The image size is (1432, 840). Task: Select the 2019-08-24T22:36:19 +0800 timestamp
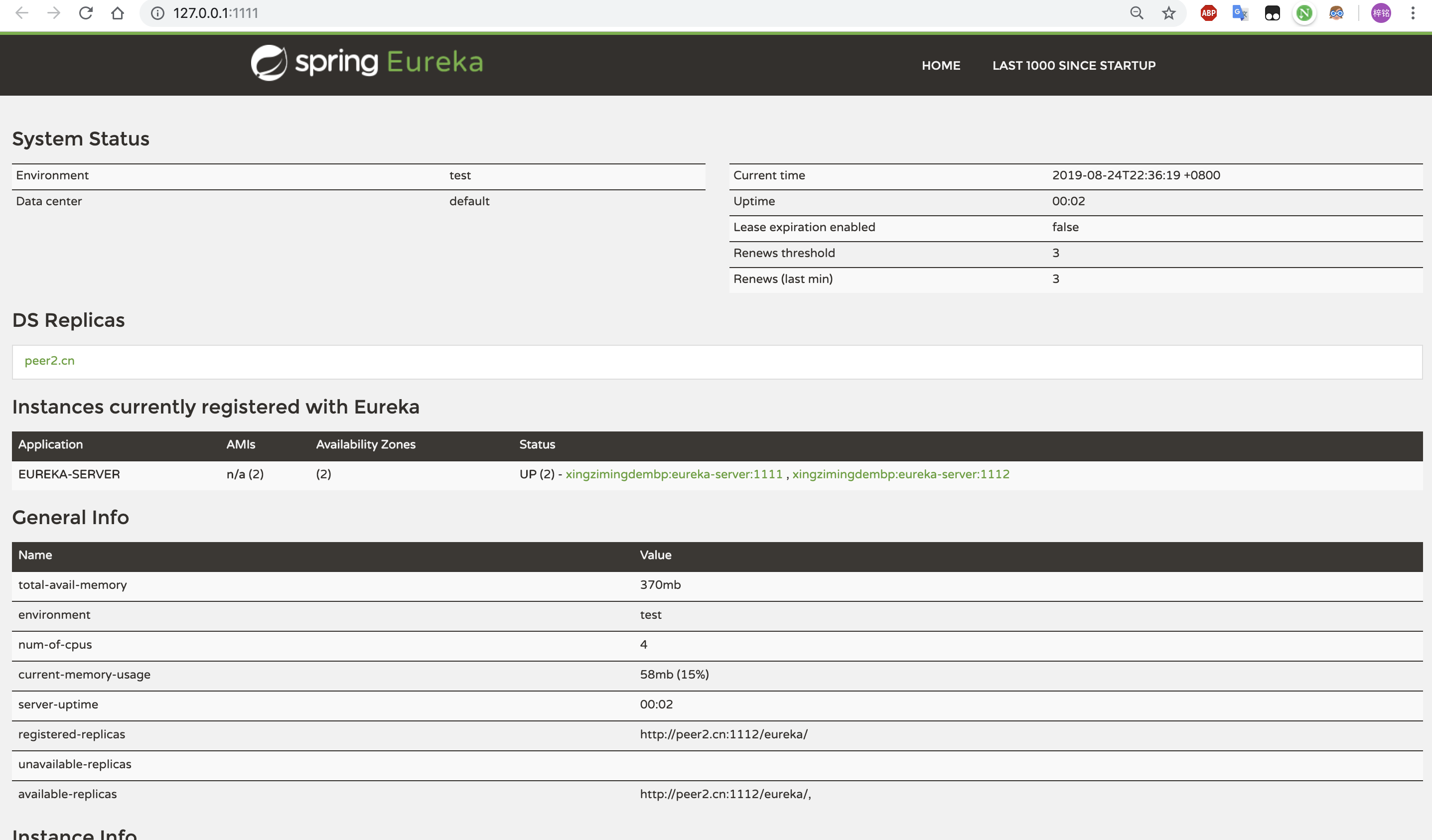point(1136,175)
